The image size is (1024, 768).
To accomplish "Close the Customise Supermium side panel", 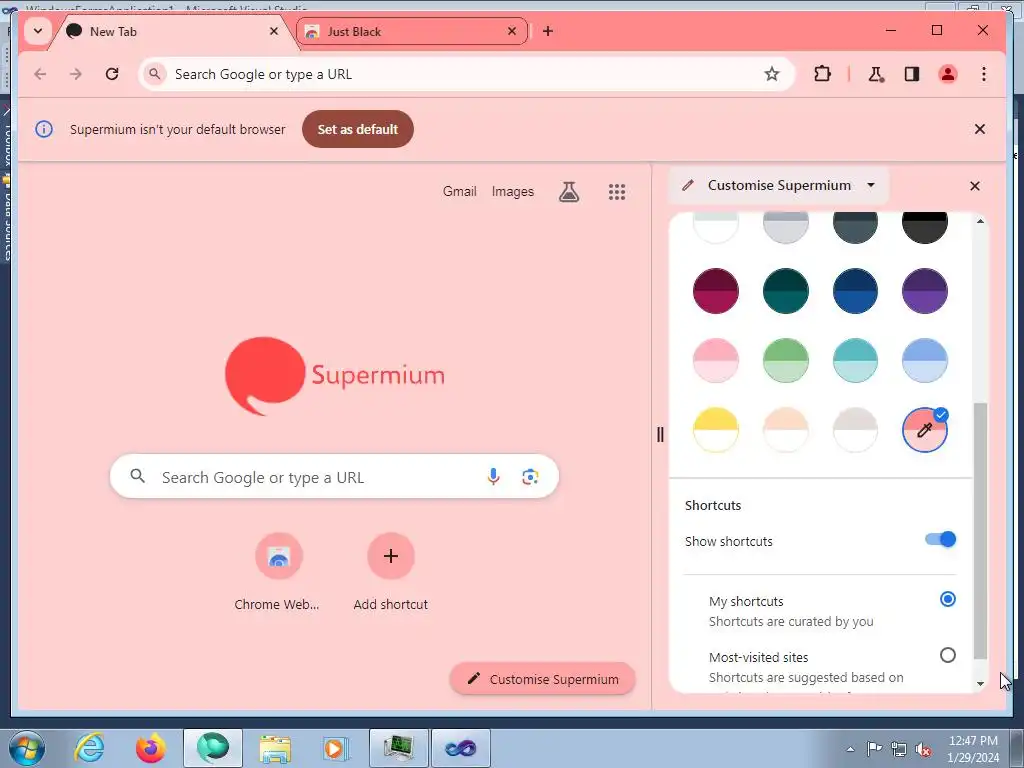I will pyautogui.click(x=975, y=186).
